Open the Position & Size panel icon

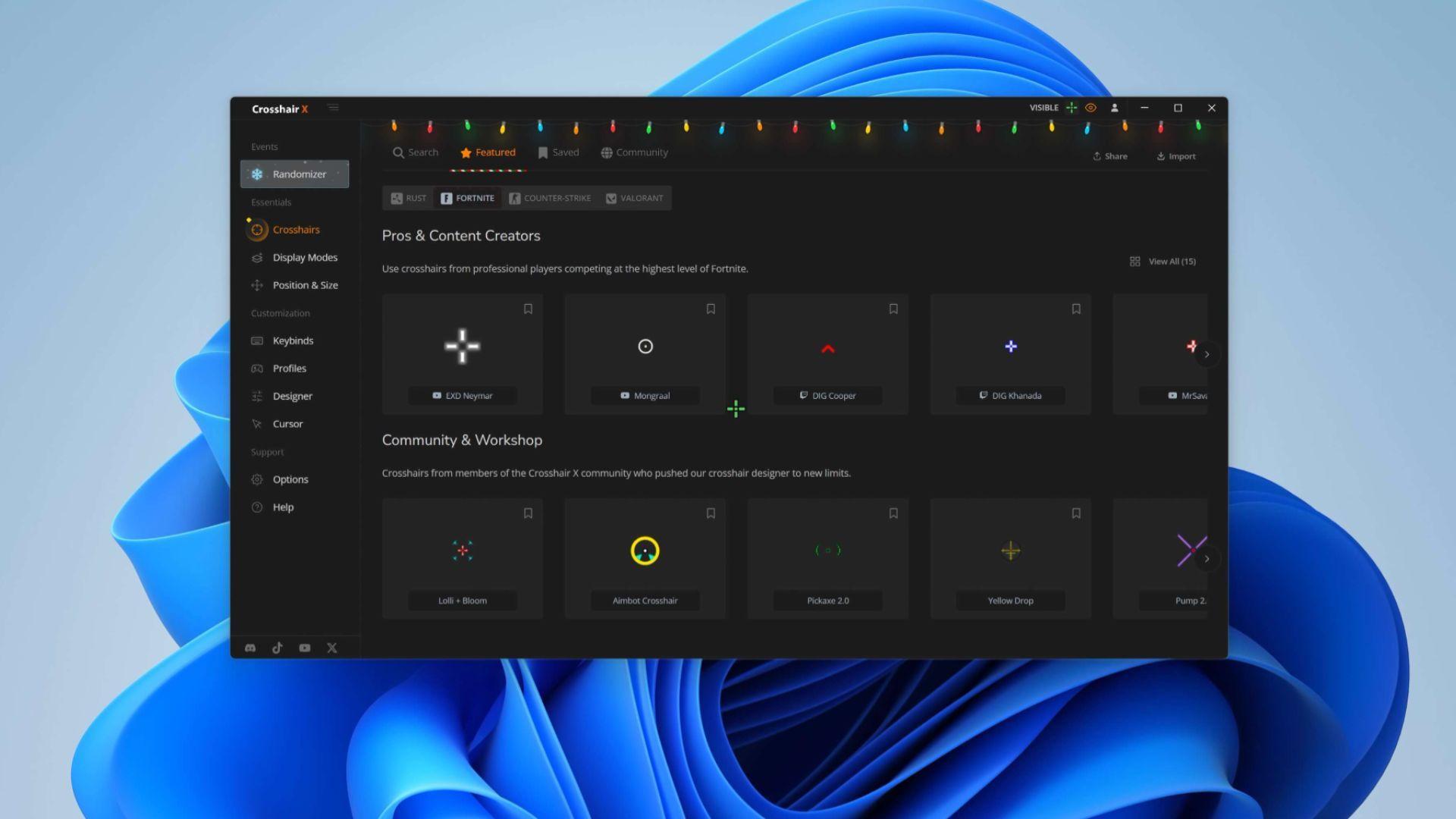(x=257, y=285)
